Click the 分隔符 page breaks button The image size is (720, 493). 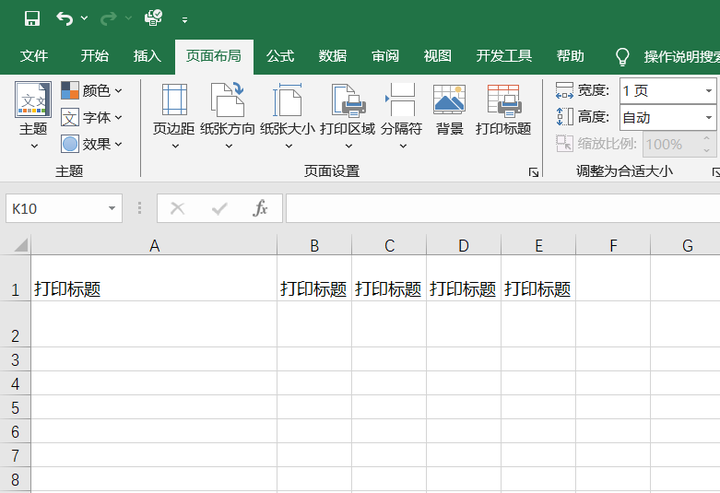[x=402, y=117]
